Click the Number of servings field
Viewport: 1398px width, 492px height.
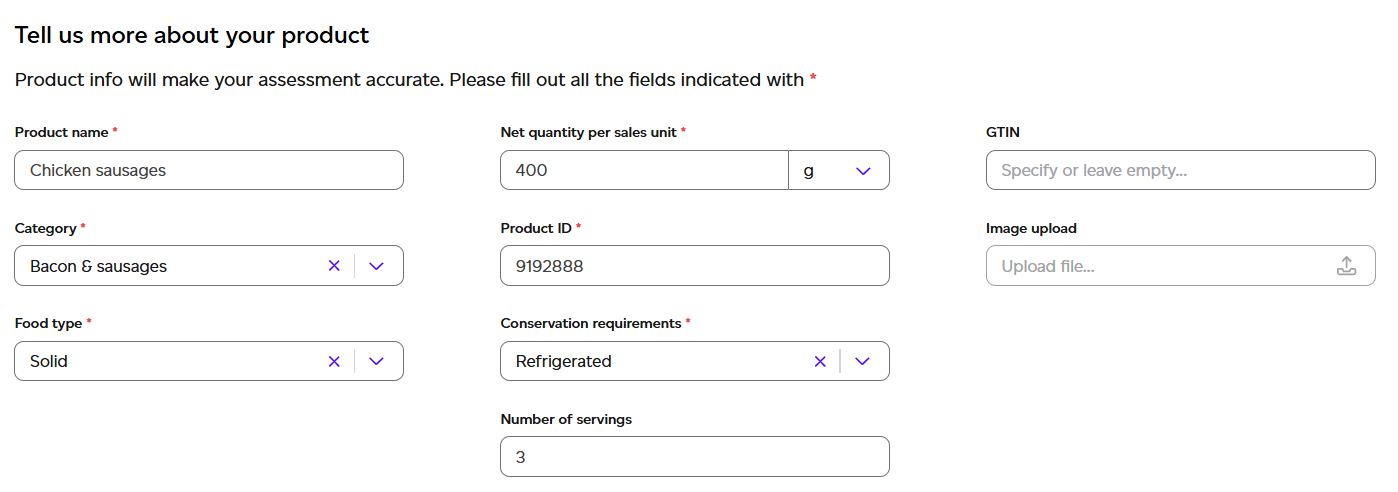[x=694, y=457]
